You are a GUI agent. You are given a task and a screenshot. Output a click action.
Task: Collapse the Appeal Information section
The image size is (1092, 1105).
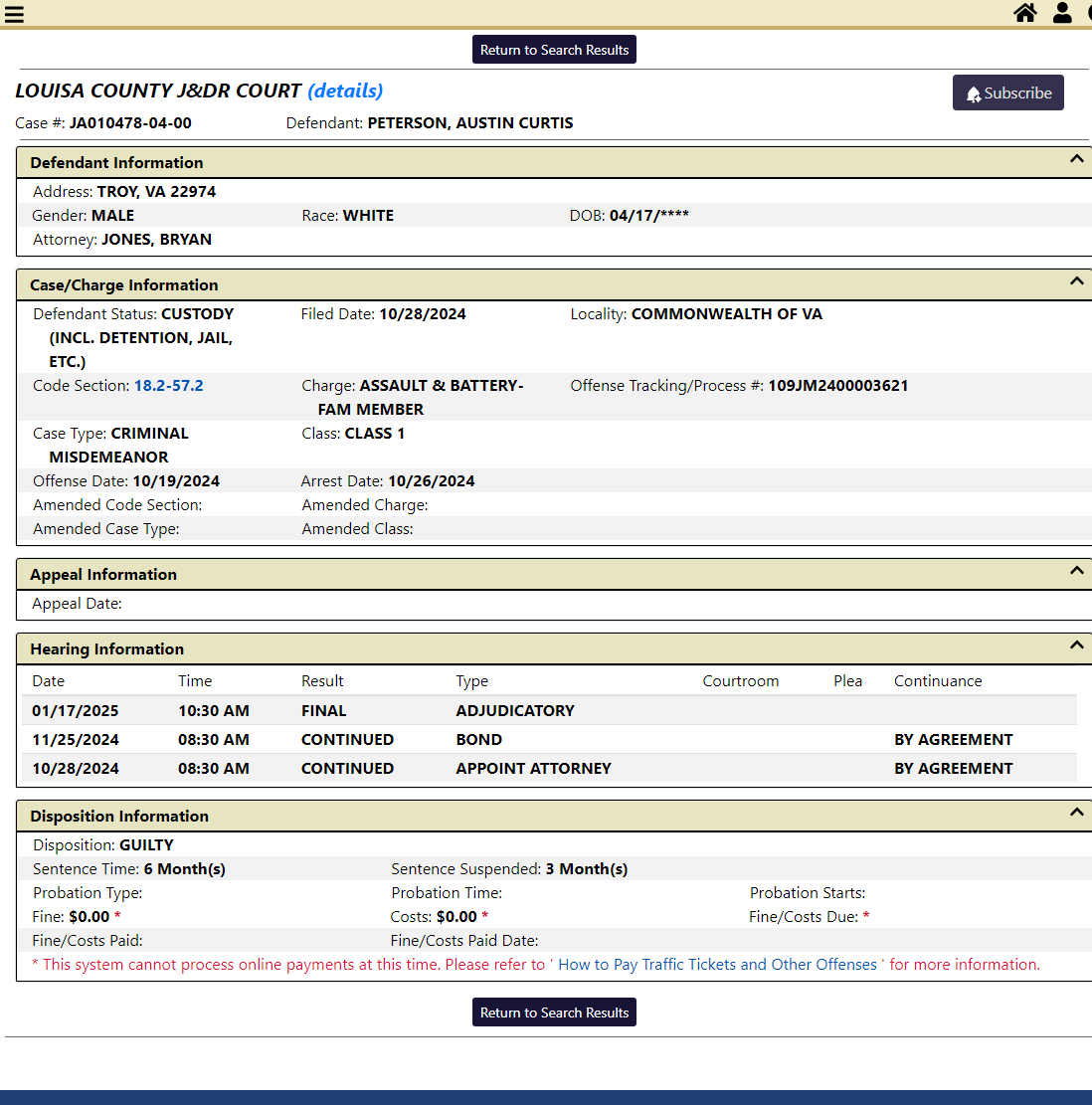click(1076, 571)
